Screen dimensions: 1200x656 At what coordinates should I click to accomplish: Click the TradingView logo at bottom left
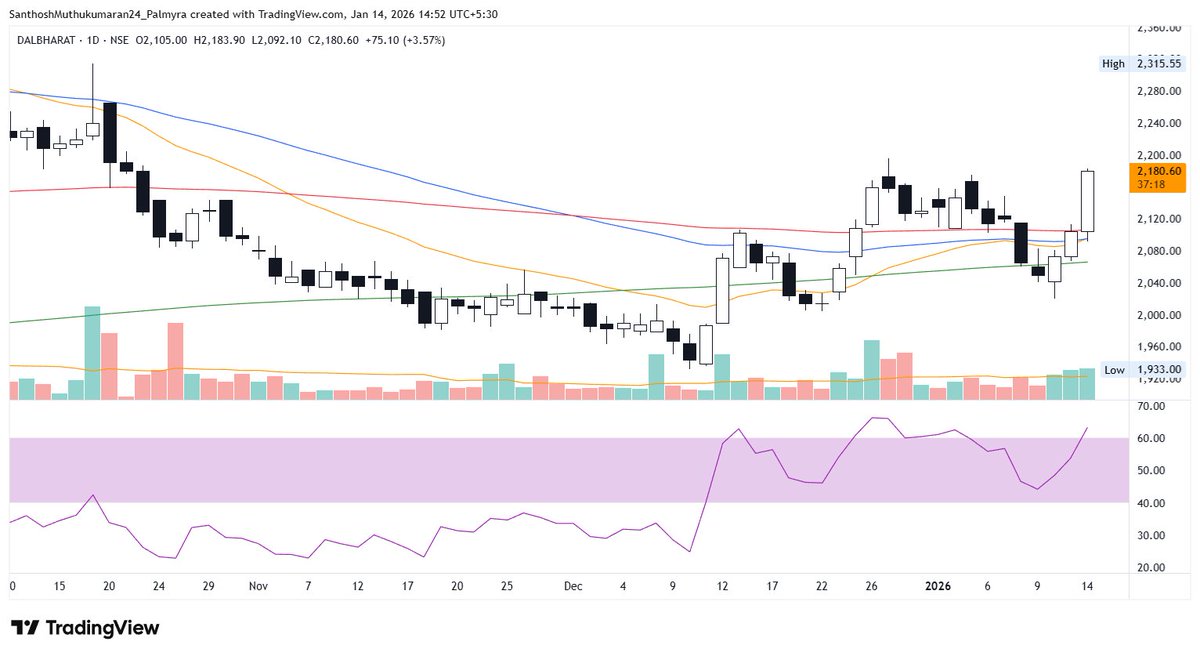click(x=85, y=628)
